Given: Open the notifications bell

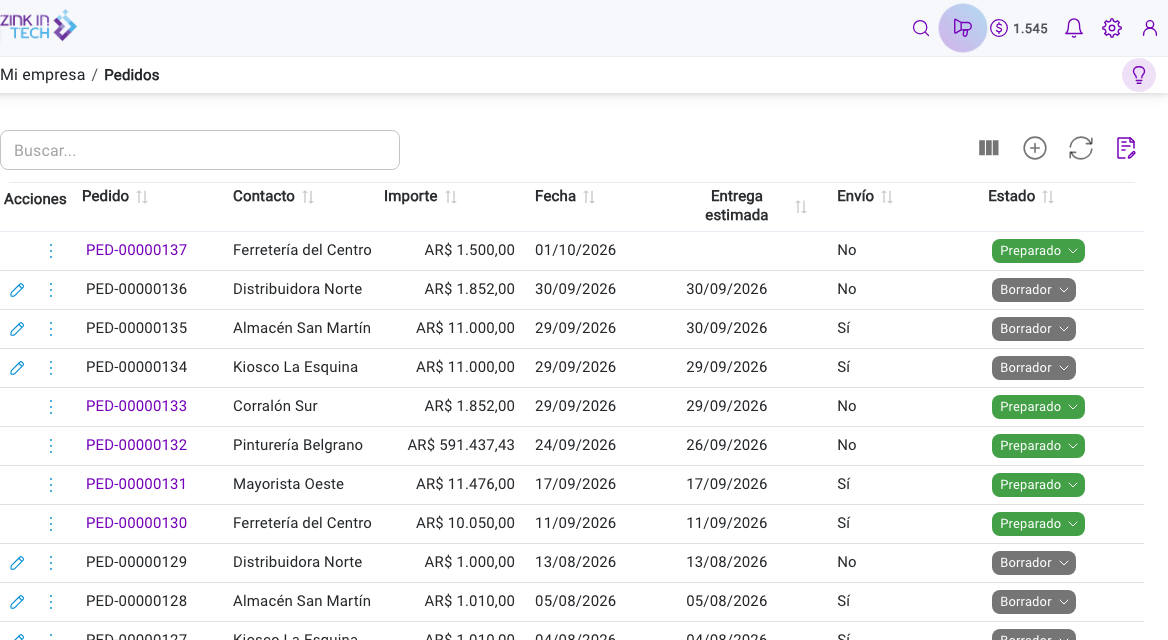Looking at the screenshot, I should tap(1073, 28).
